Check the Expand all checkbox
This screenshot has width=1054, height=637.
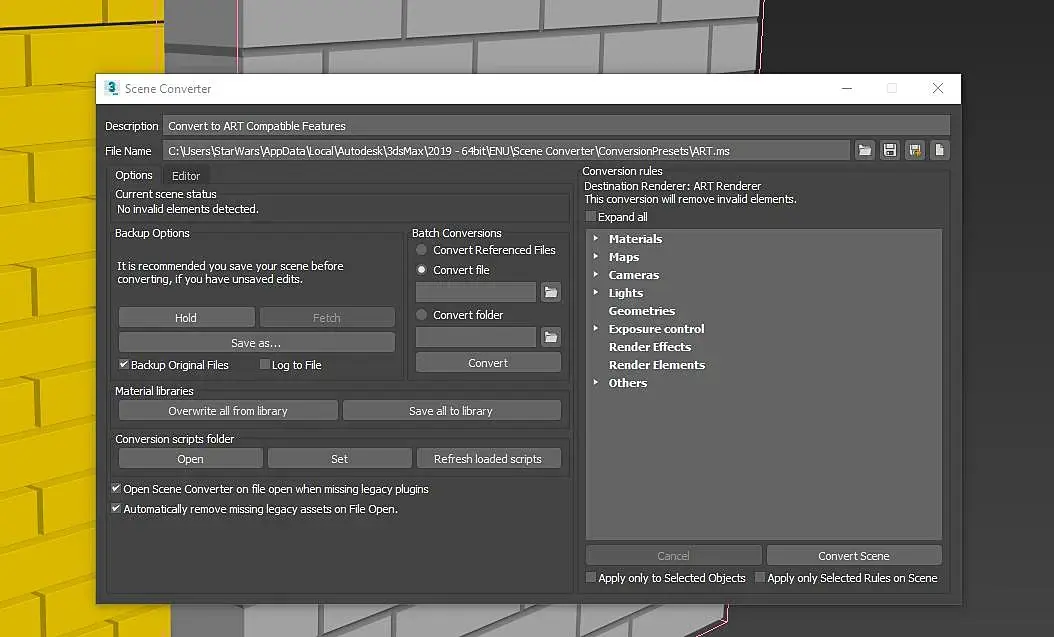pos(590,216)
